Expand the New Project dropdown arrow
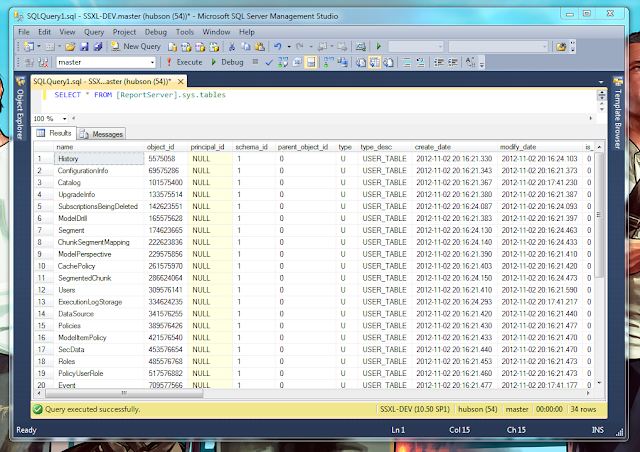Screen dimensions: 640x452 tap(39, 47)
